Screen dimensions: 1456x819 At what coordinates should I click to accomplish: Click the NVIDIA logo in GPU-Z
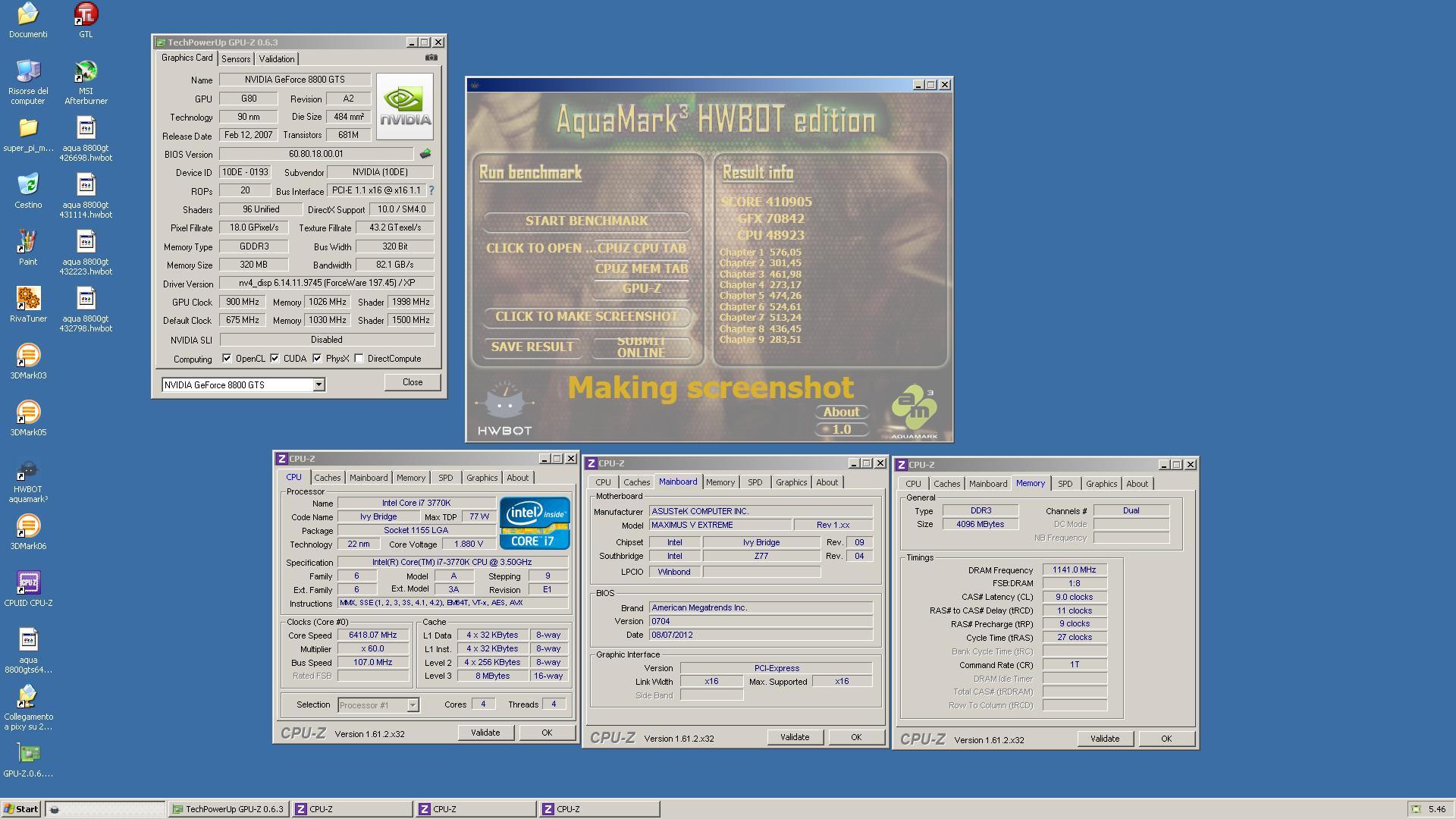click(405, 106)
